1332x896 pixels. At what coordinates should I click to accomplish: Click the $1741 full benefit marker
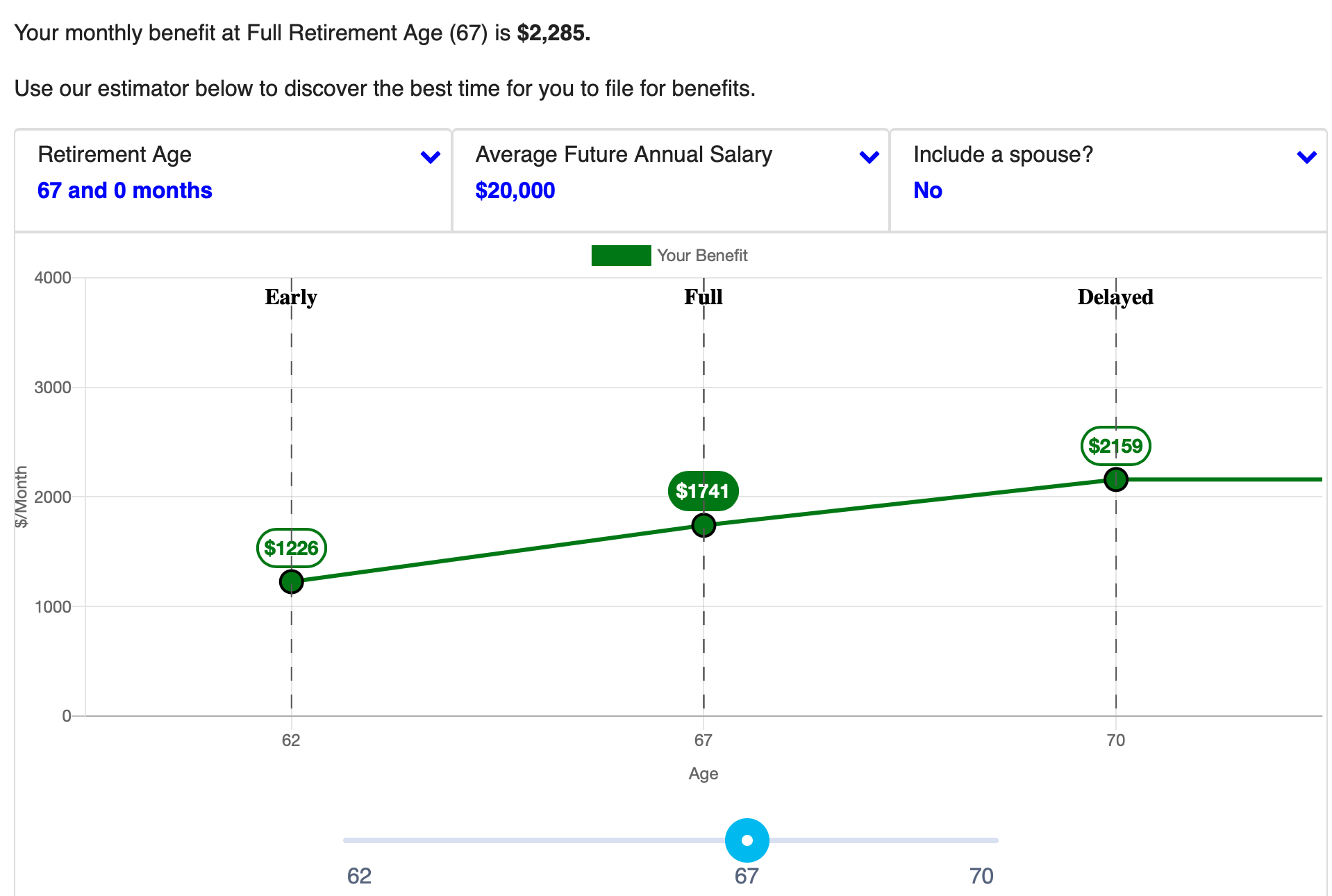(x=704, y=490)
